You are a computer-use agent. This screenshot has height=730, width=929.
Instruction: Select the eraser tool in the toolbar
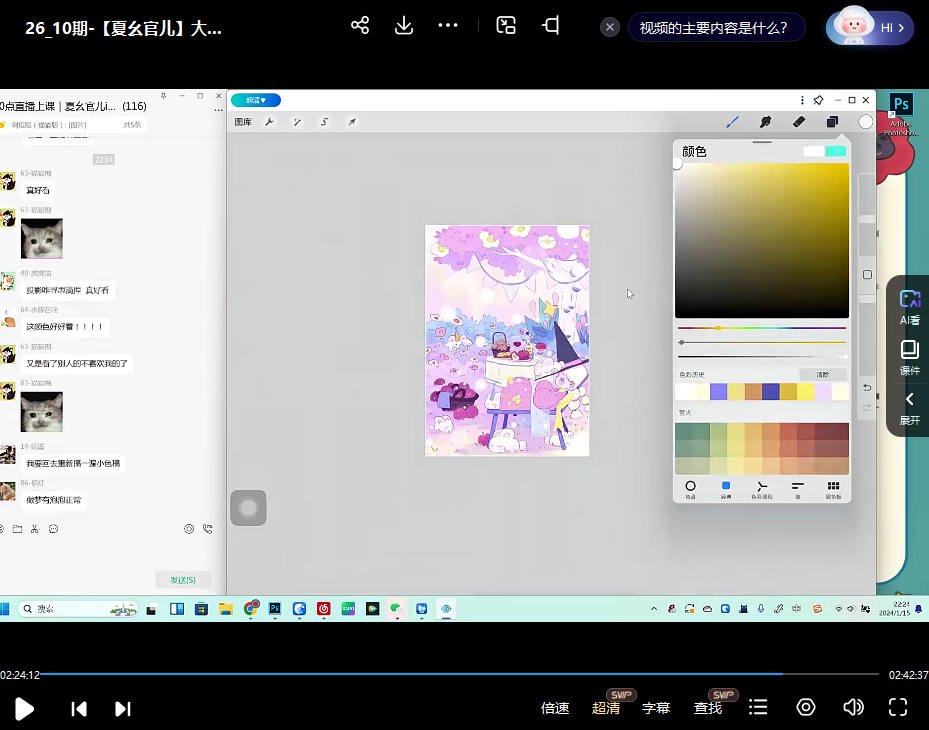click(798, 122)
